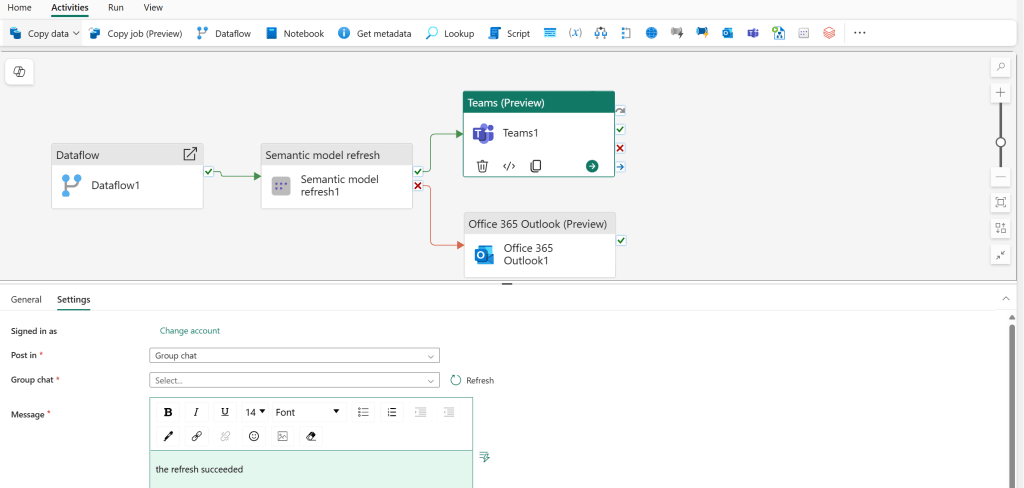Open the View tab
The image size is (1024, 488).
(x=153, y=8)
